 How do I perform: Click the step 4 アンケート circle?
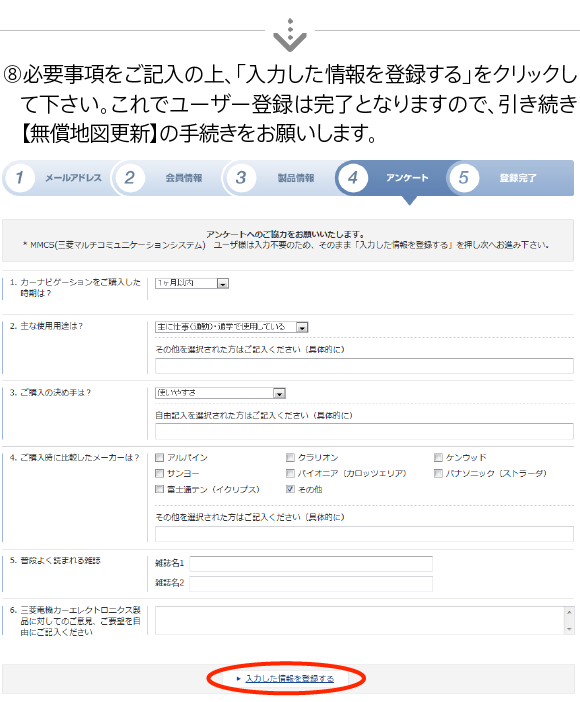[353, 178]
